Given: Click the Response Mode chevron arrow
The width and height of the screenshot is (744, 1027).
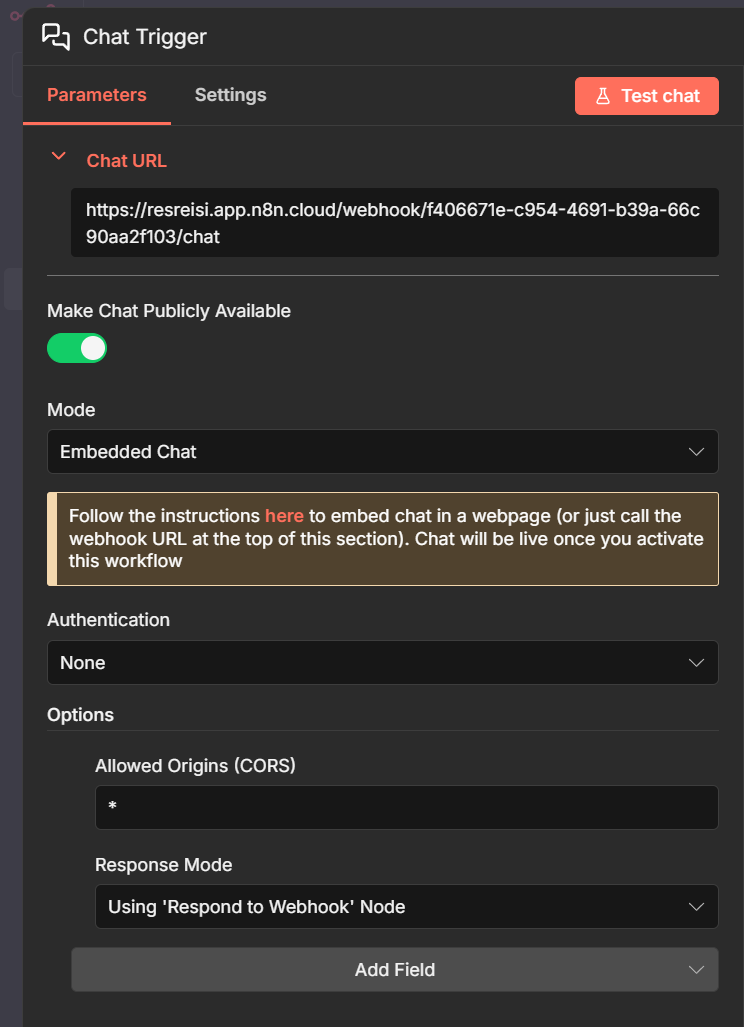Looking at the screenshot, I should click(x=697, y=907).
